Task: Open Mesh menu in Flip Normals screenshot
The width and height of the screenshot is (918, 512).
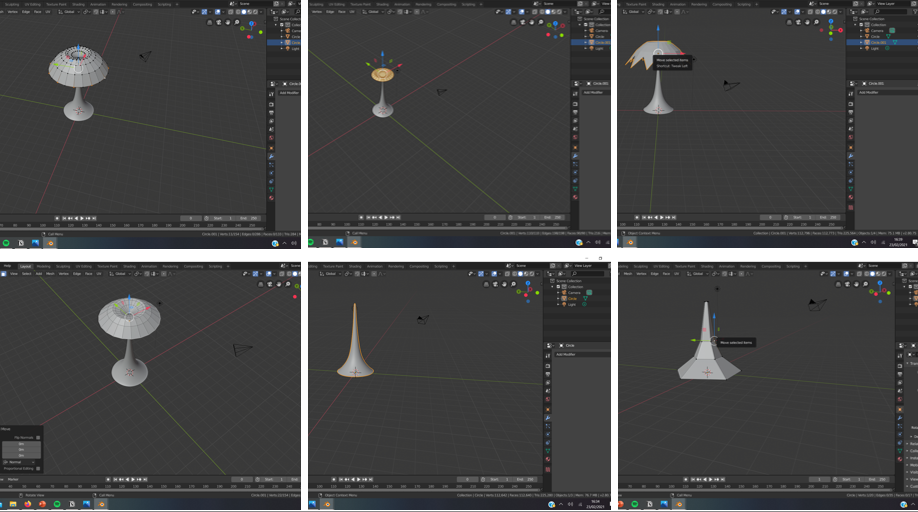Action: 50,274
